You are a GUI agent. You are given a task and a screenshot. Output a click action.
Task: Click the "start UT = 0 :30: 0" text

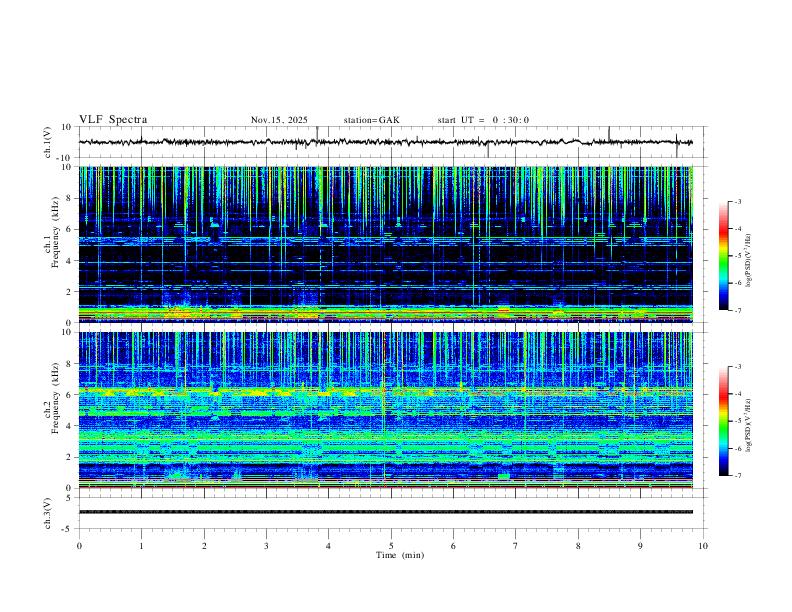483,120
